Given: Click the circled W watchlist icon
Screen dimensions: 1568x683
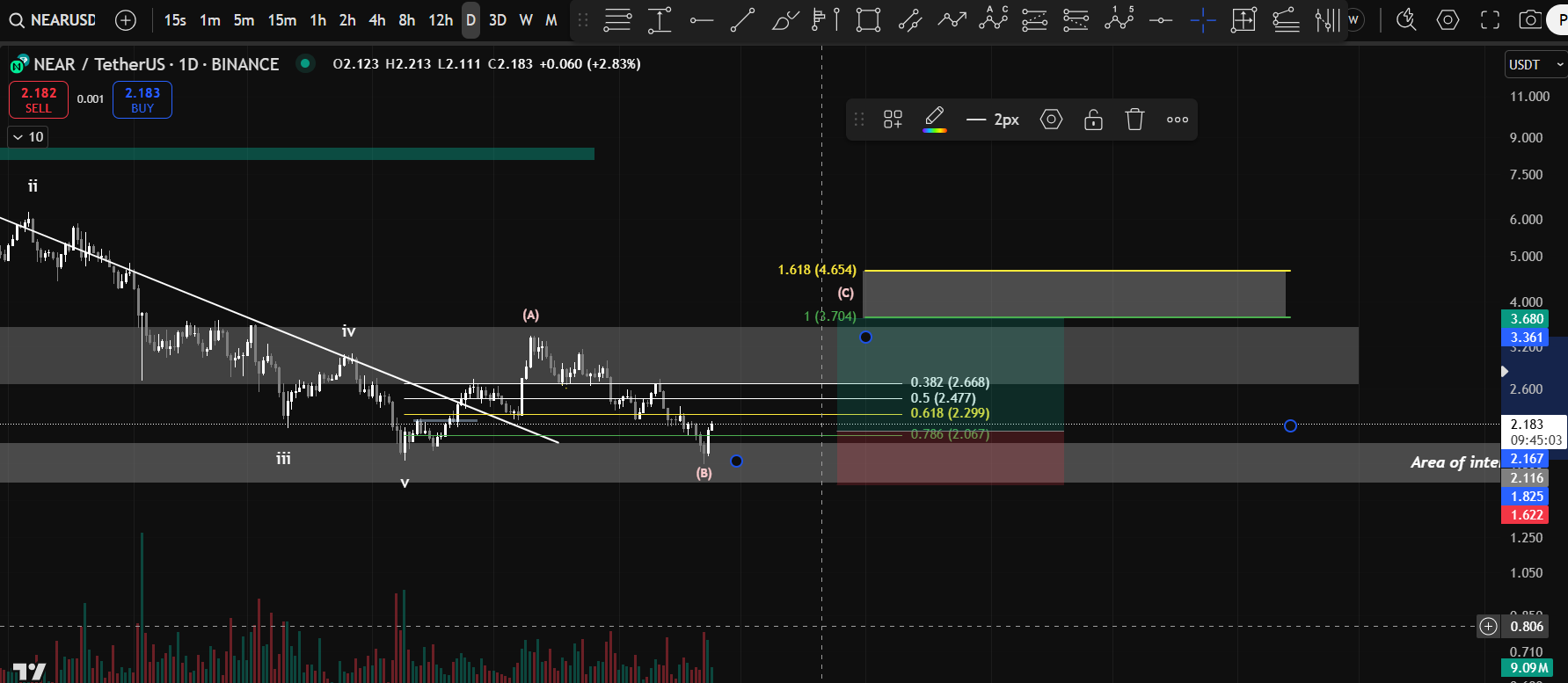Looking at the screenshot, I should pos(1354,19).
